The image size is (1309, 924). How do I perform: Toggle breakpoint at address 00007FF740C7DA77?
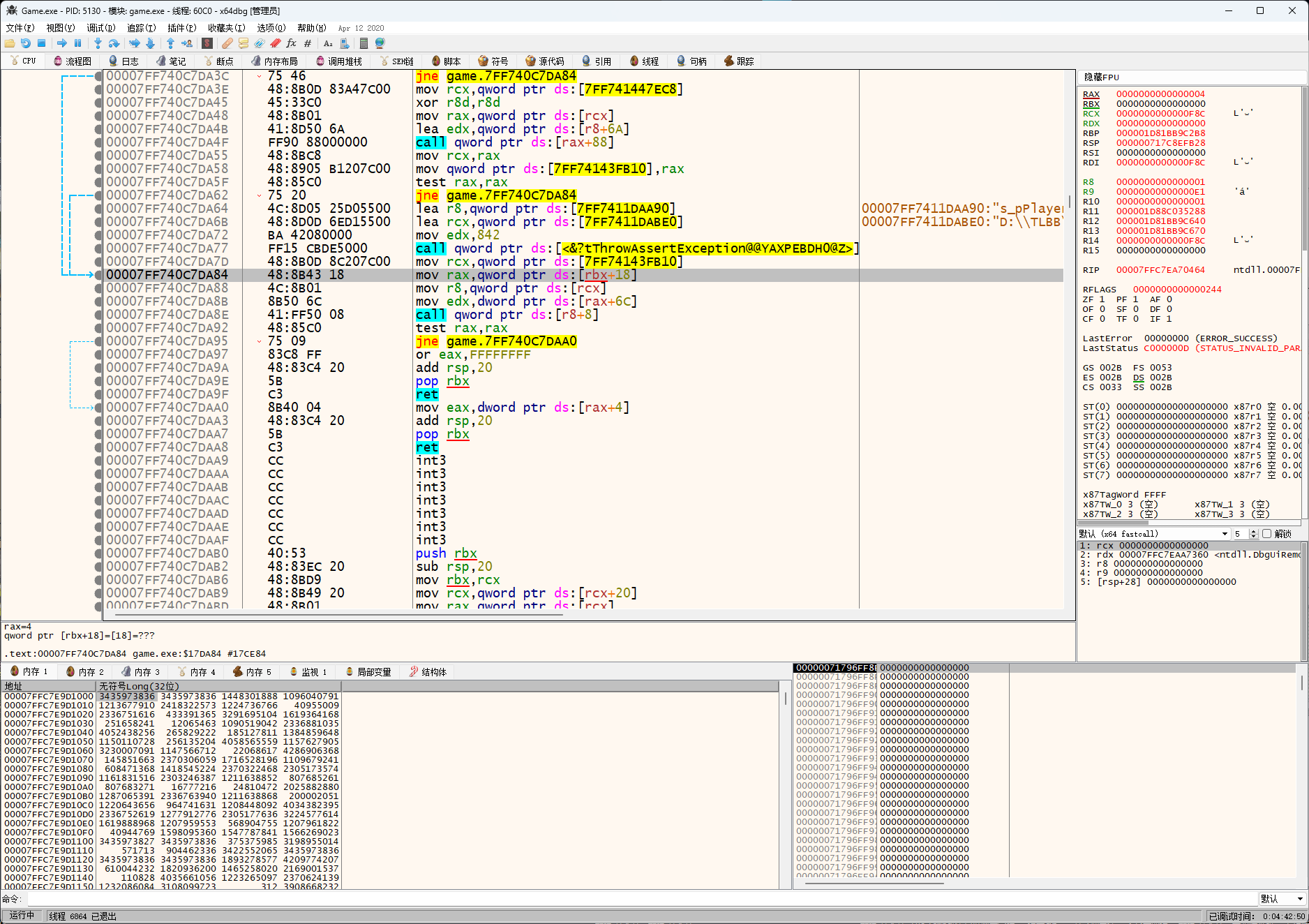(98, 248)
